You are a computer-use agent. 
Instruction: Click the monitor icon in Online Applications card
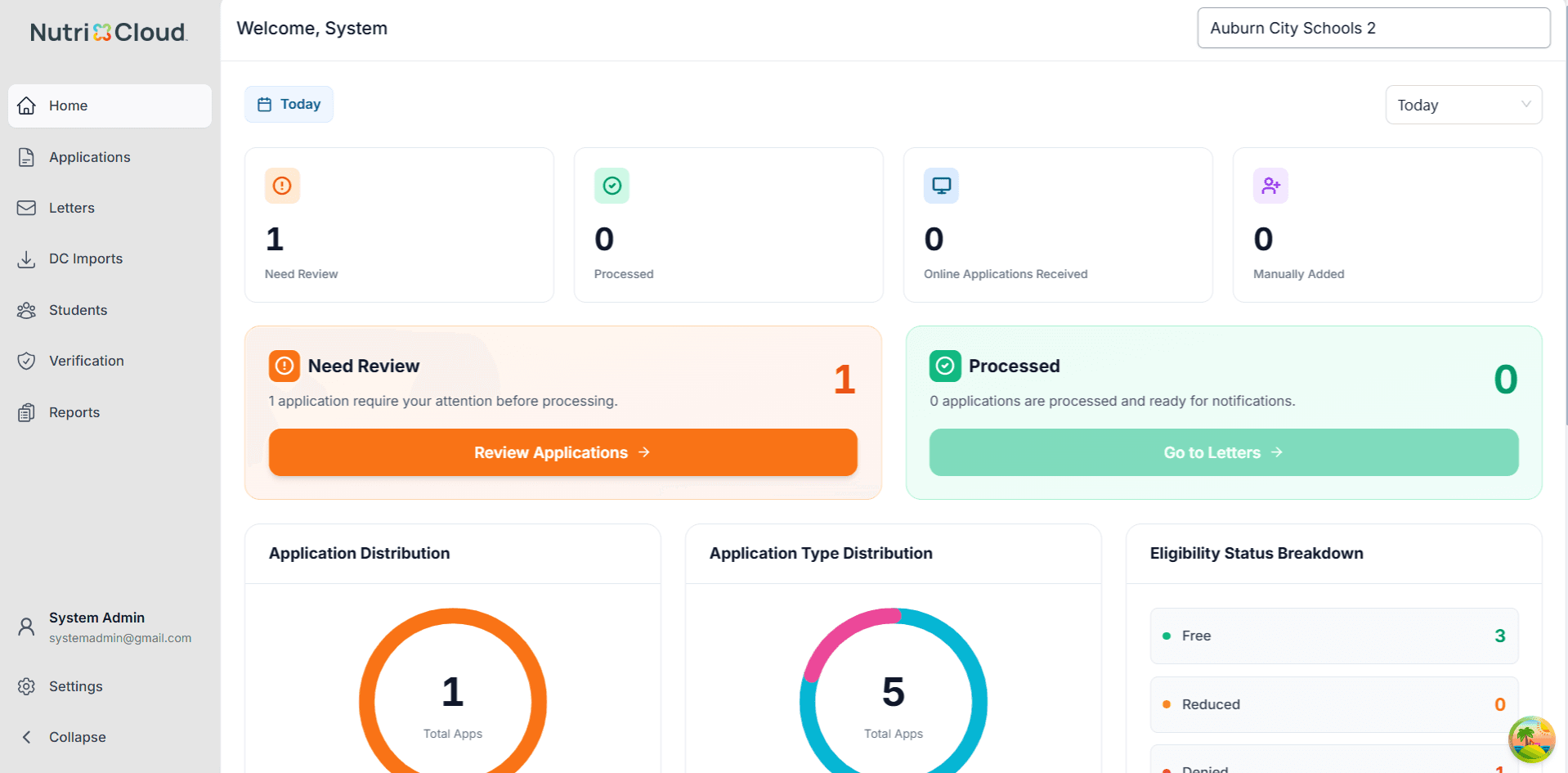941,186
